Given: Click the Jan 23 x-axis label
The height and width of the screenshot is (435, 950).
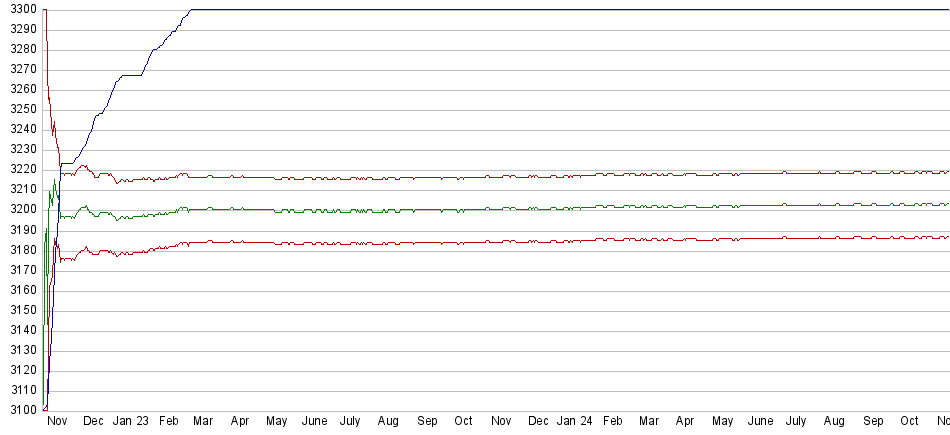Looking at the screenshot, I should [131, 423].
